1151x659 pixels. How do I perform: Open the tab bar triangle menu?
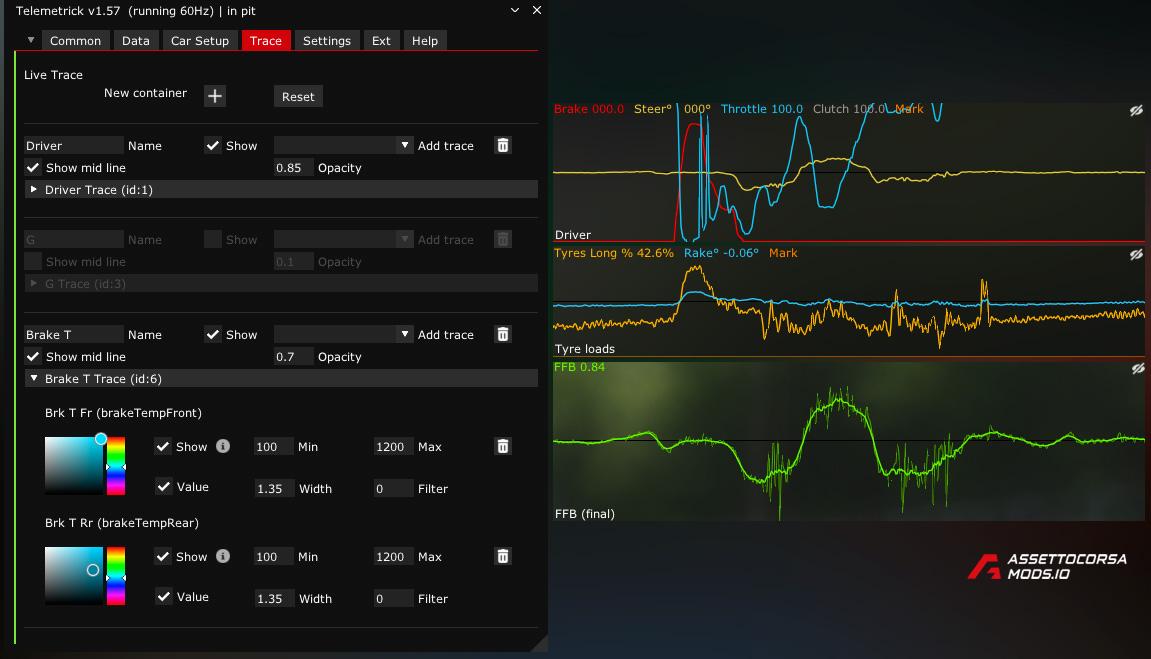tap(31, 40)
